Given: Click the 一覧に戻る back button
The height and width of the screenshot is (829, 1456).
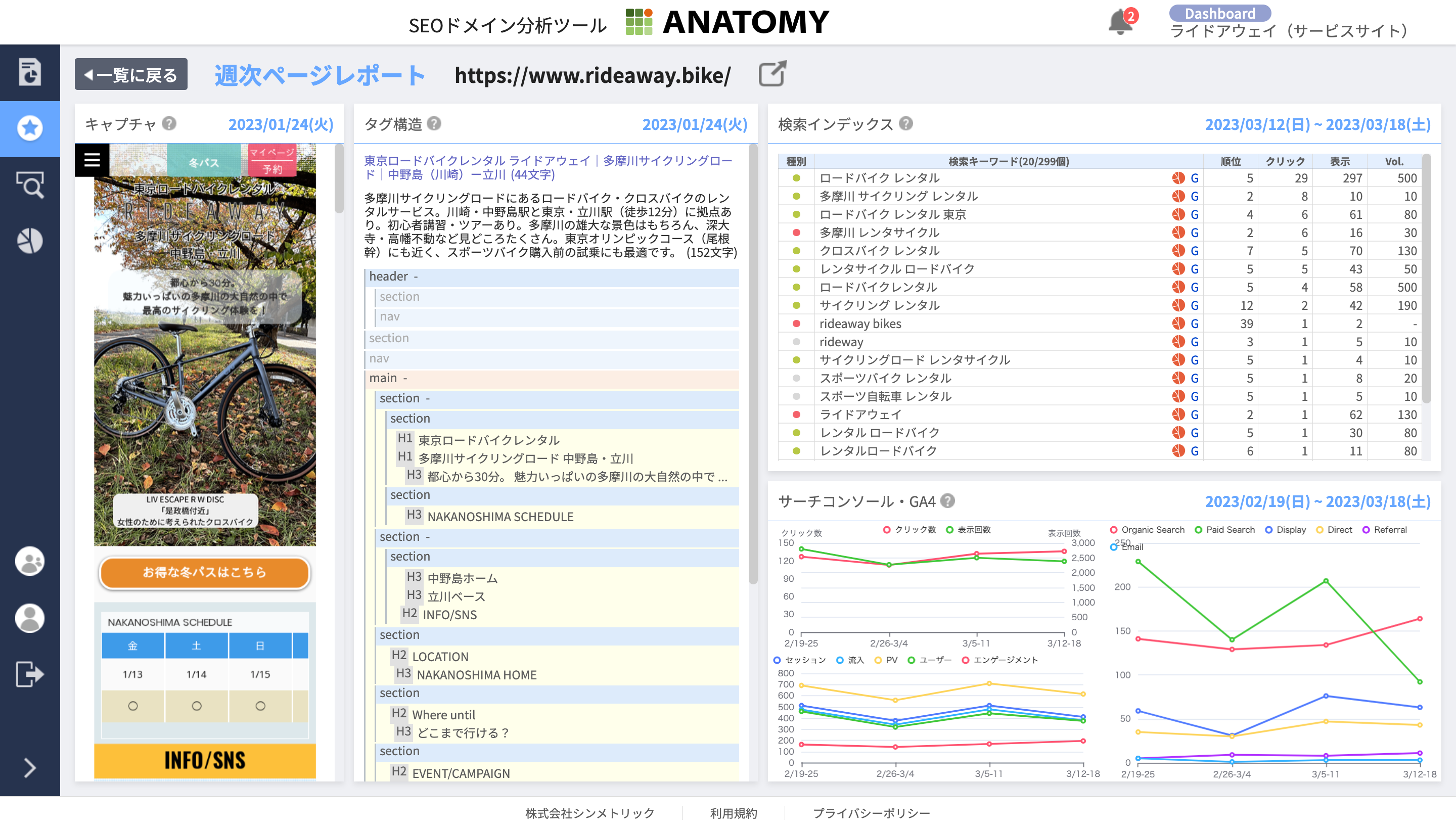Looking at the screenshot, I should 131,75.
